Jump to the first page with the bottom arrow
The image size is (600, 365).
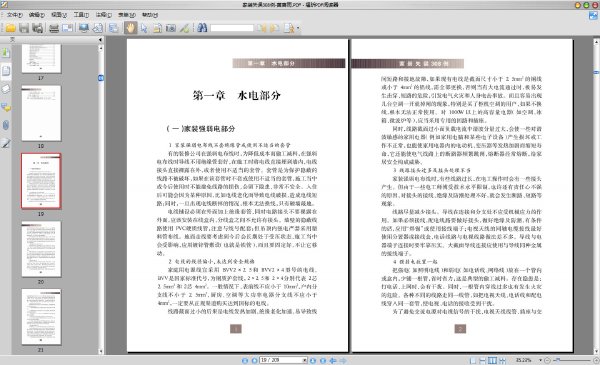click(245, 360)
